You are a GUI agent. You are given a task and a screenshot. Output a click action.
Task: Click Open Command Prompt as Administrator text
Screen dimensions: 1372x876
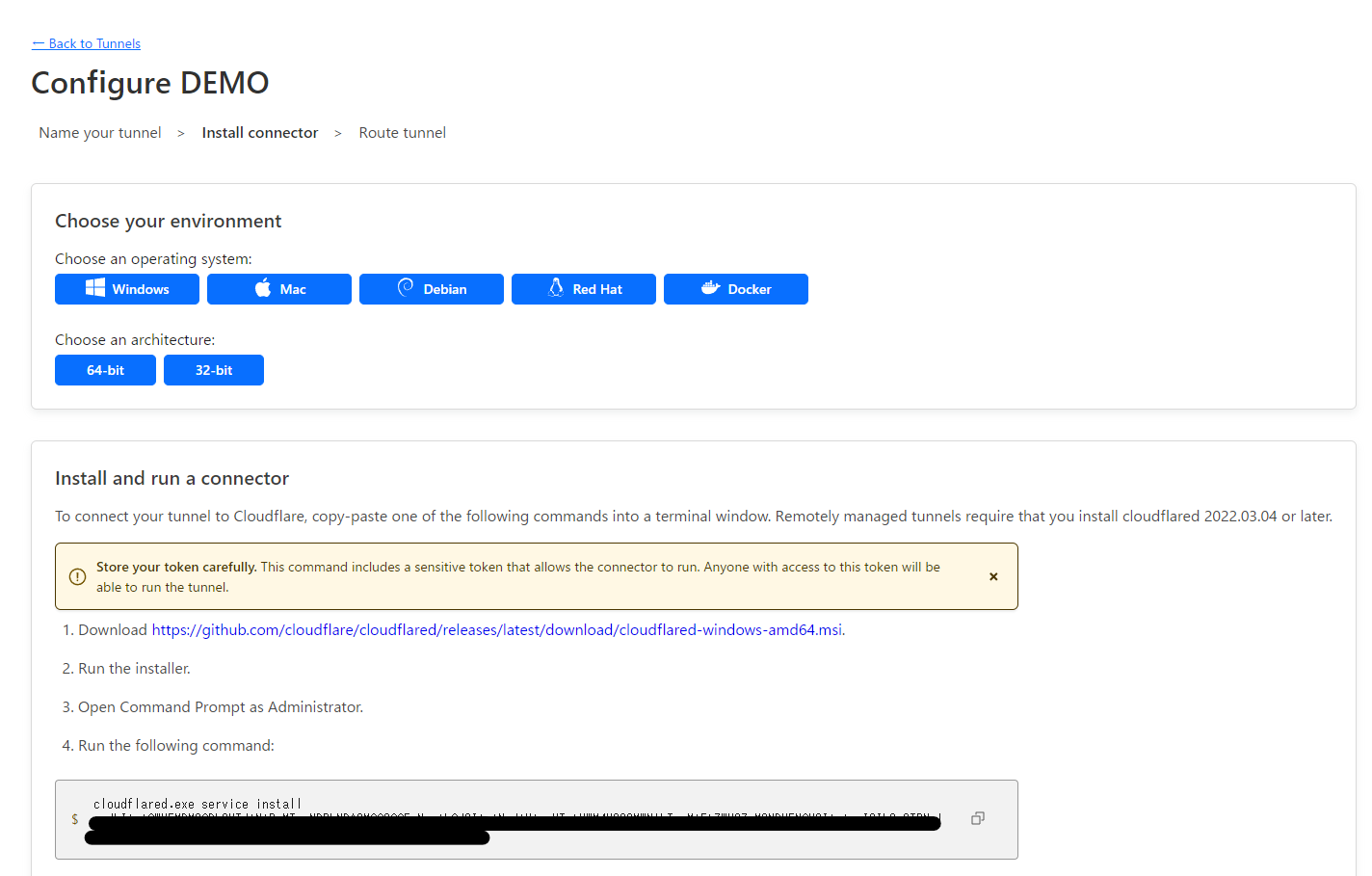[221, 706]
